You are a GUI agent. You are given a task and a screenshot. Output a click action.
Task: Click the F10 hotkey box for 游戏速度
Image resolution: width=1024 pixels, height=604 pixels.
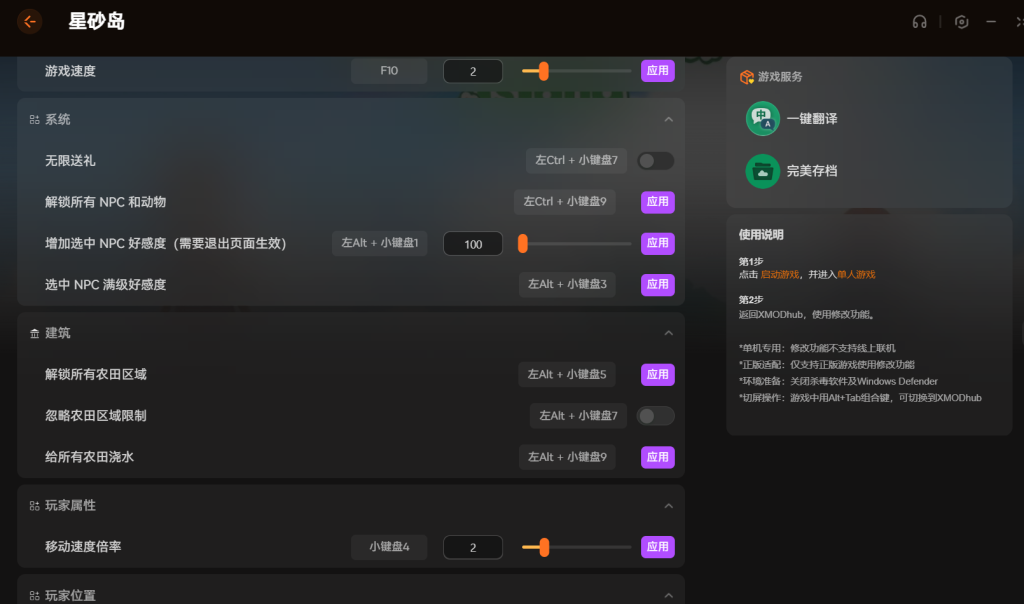click(389, 71)
